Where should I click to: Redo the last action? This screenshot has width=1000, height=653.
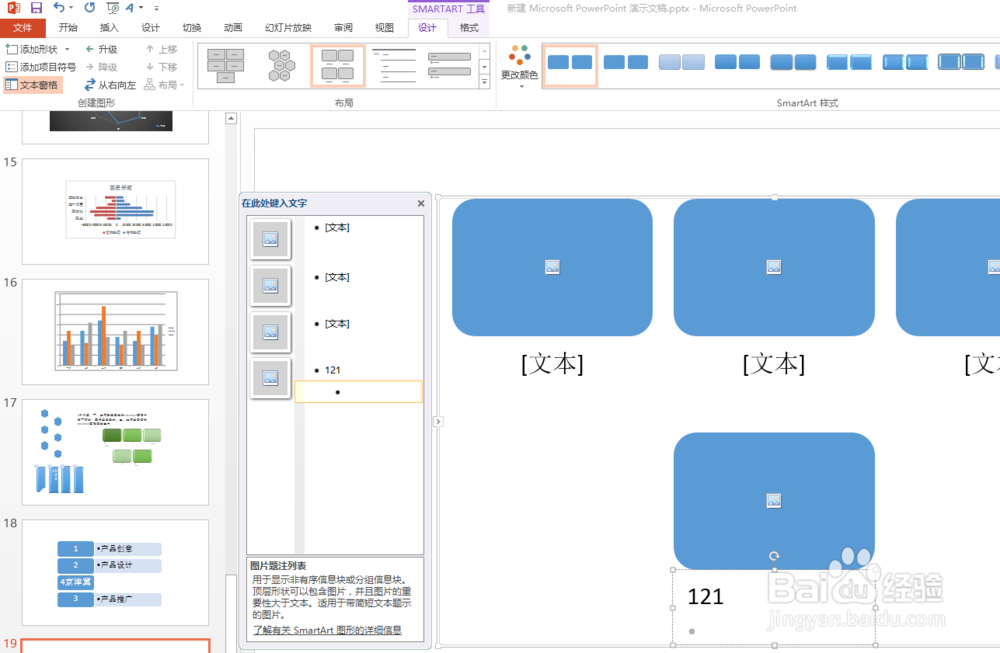tap(90, 8)
